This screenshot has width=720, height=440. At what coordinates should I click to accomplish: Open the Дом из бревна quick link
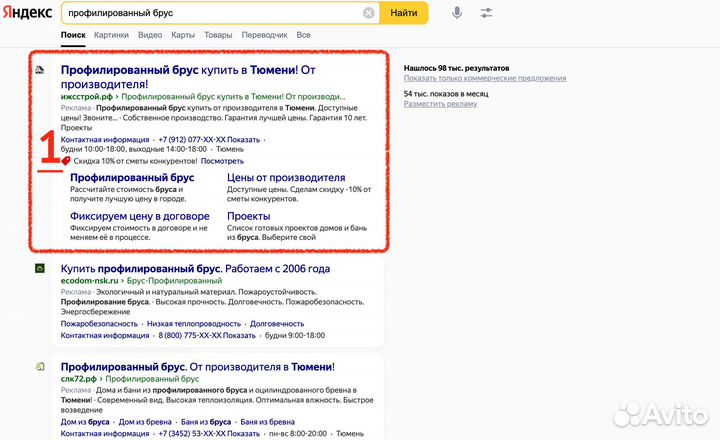[x=145, y=422]
